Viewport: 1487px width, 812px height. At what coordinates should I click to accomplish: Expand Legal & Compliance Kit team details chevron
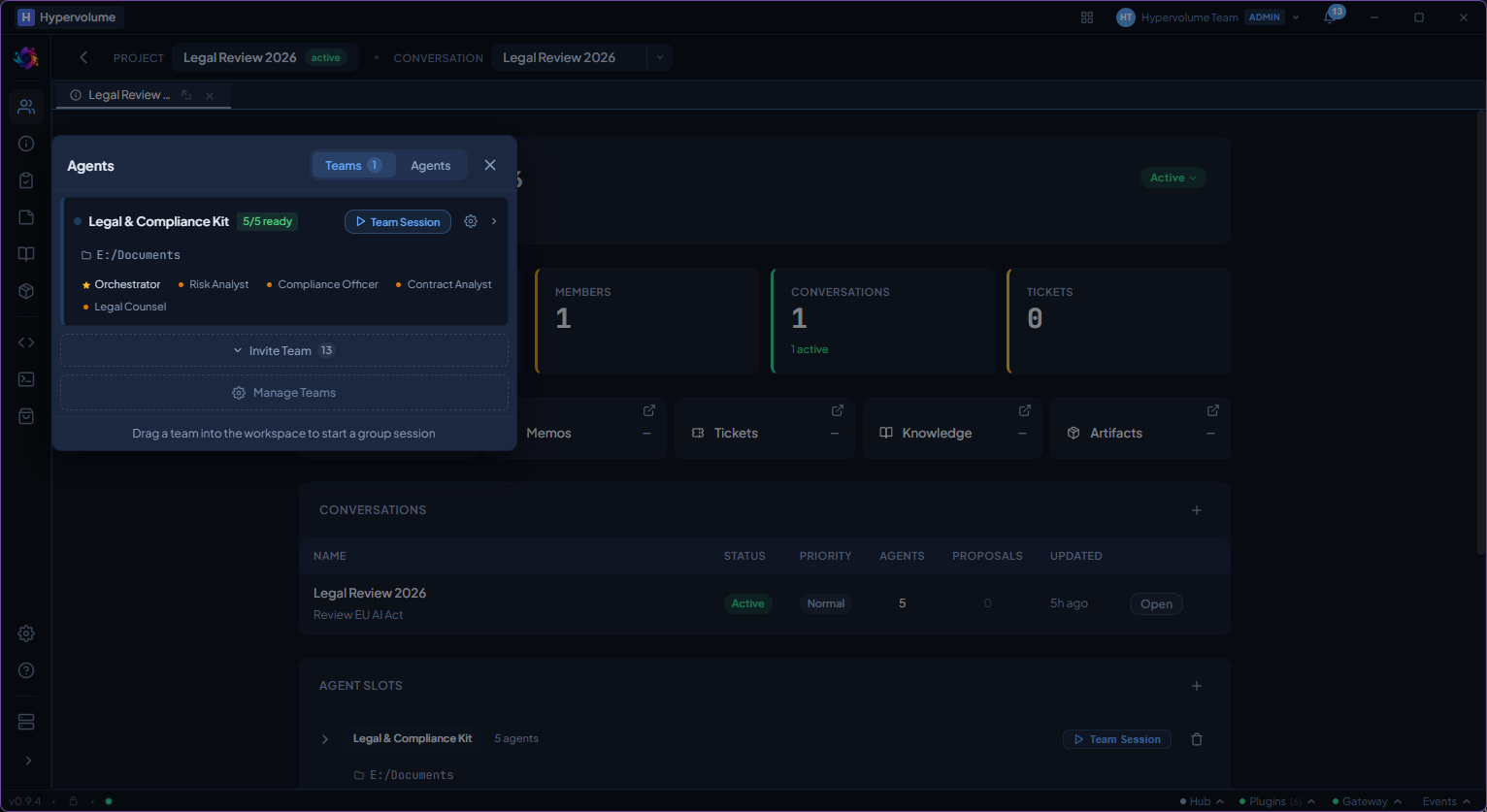click(494, 221)
